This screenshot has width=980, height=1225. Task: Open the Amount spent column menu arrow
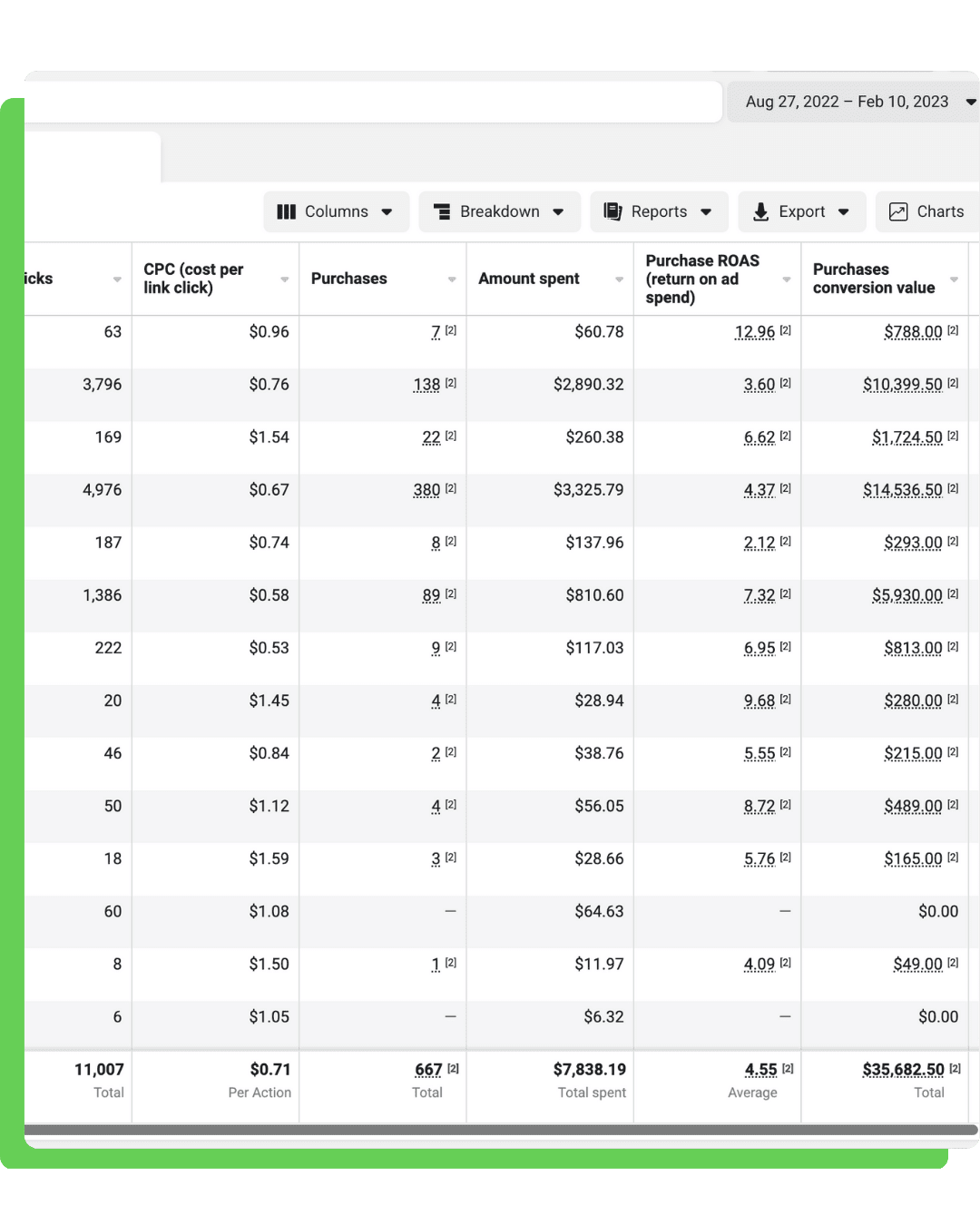(620, 279)
